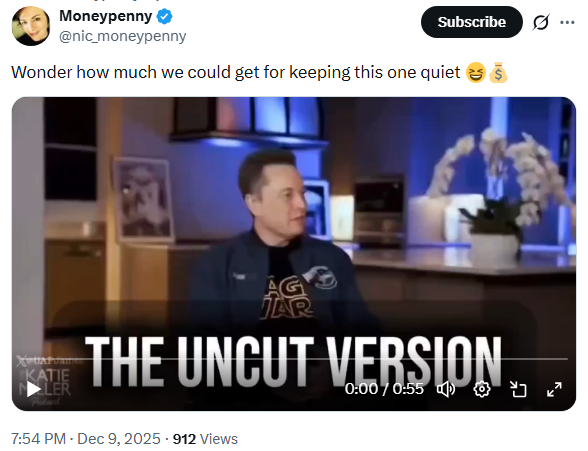
Task: Mute the video using the speaker icon
Action: coord(446,389)
